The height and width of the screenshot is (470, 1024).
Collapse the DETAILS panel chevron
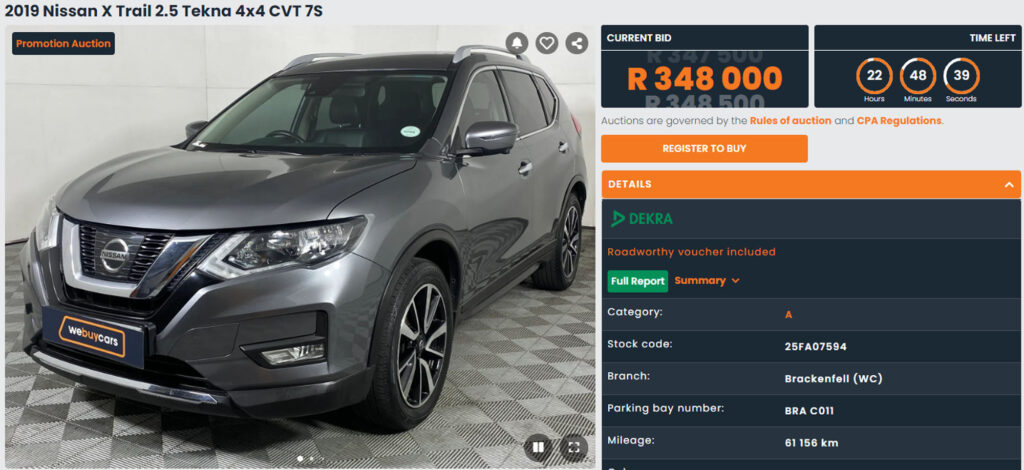(1008, 185)
